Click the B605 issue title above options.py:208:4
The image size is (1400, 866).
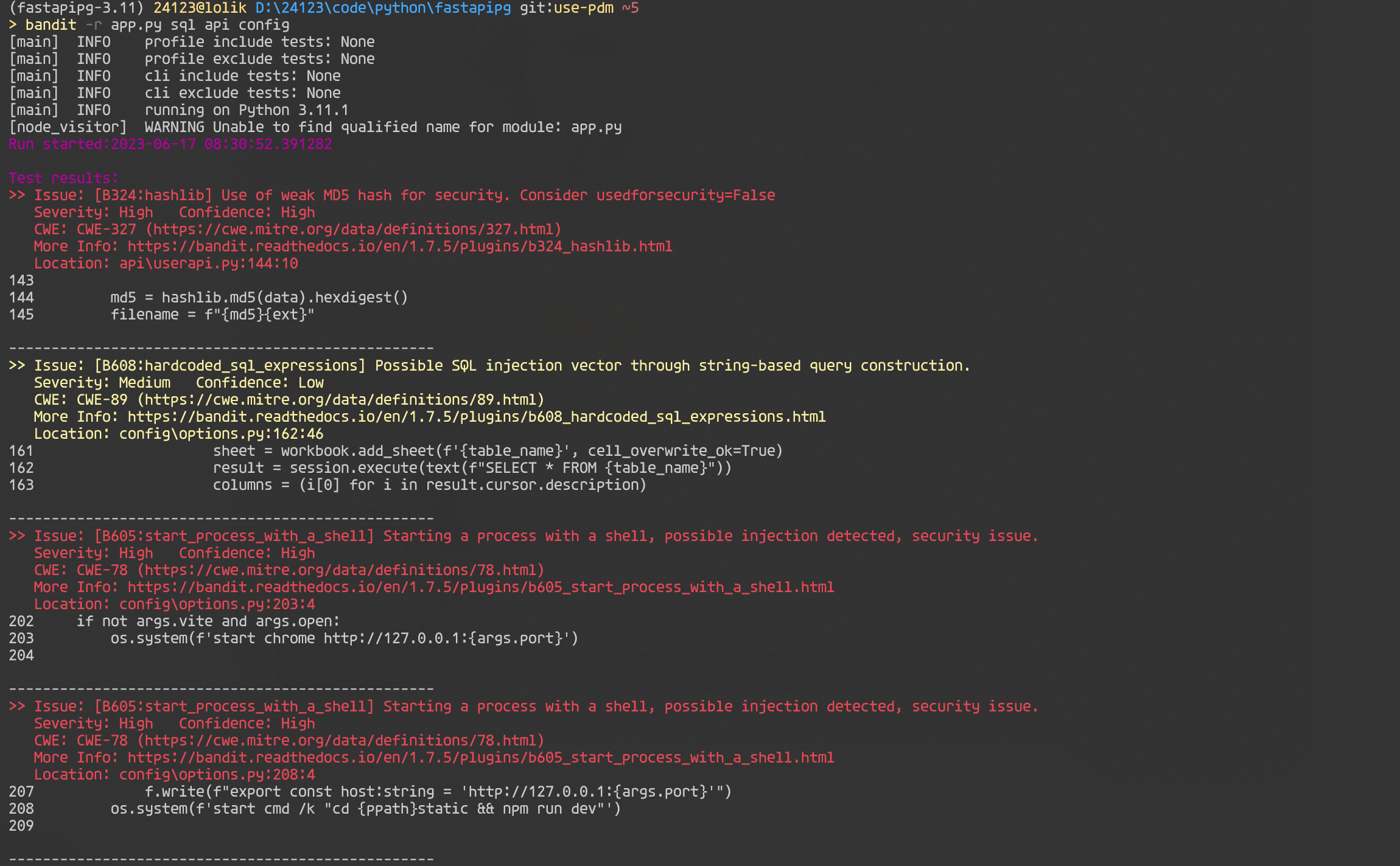[x=523, y=707]
